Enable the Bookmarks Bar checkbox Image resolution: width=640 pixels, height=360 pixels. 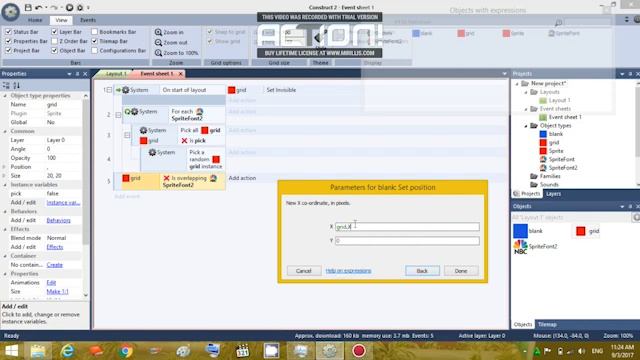coord(94,31)
